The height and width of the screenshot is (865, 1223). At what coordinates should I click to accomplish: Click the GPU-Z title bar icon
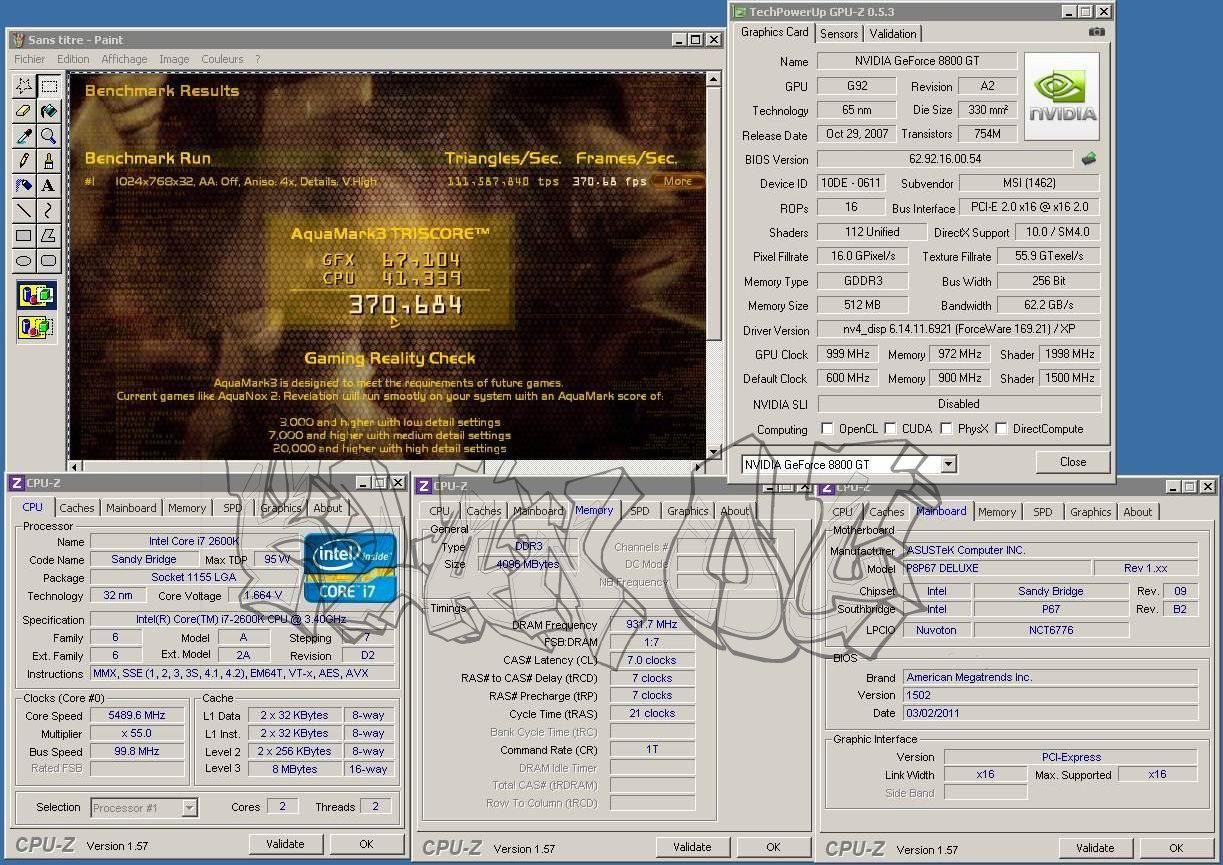coord(740,12)
